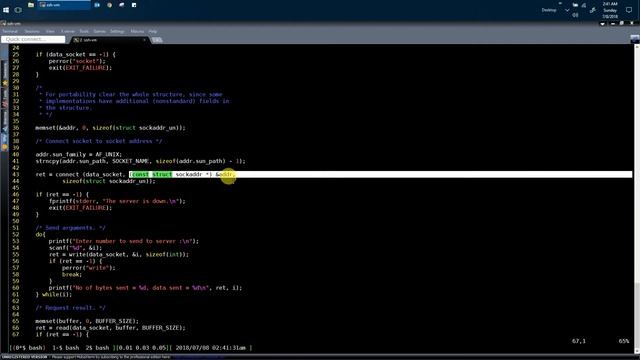Open the Games menu
This screenshot has width=640, height=360.
pyautogui.click(x=100, y=31)
